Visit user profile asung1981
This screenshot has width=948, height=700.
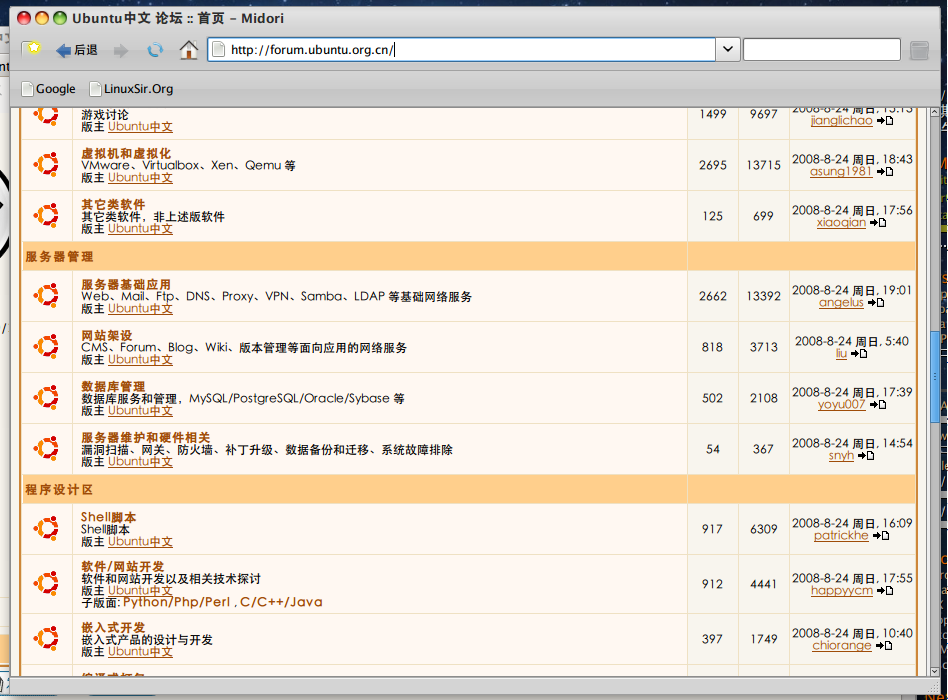click(842, 171)
